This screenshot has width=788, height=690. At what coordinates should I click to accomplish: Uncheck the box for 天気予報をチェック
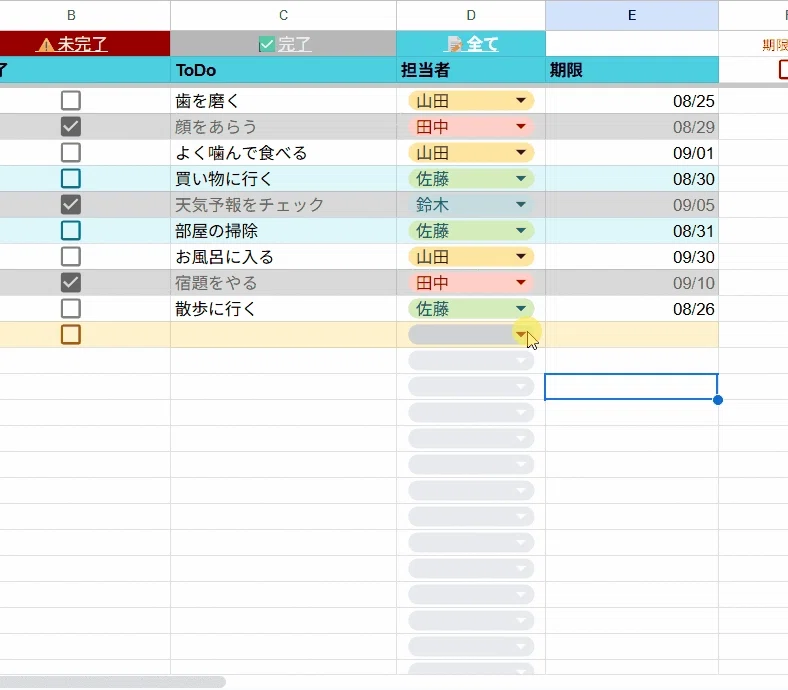point(70,205)
